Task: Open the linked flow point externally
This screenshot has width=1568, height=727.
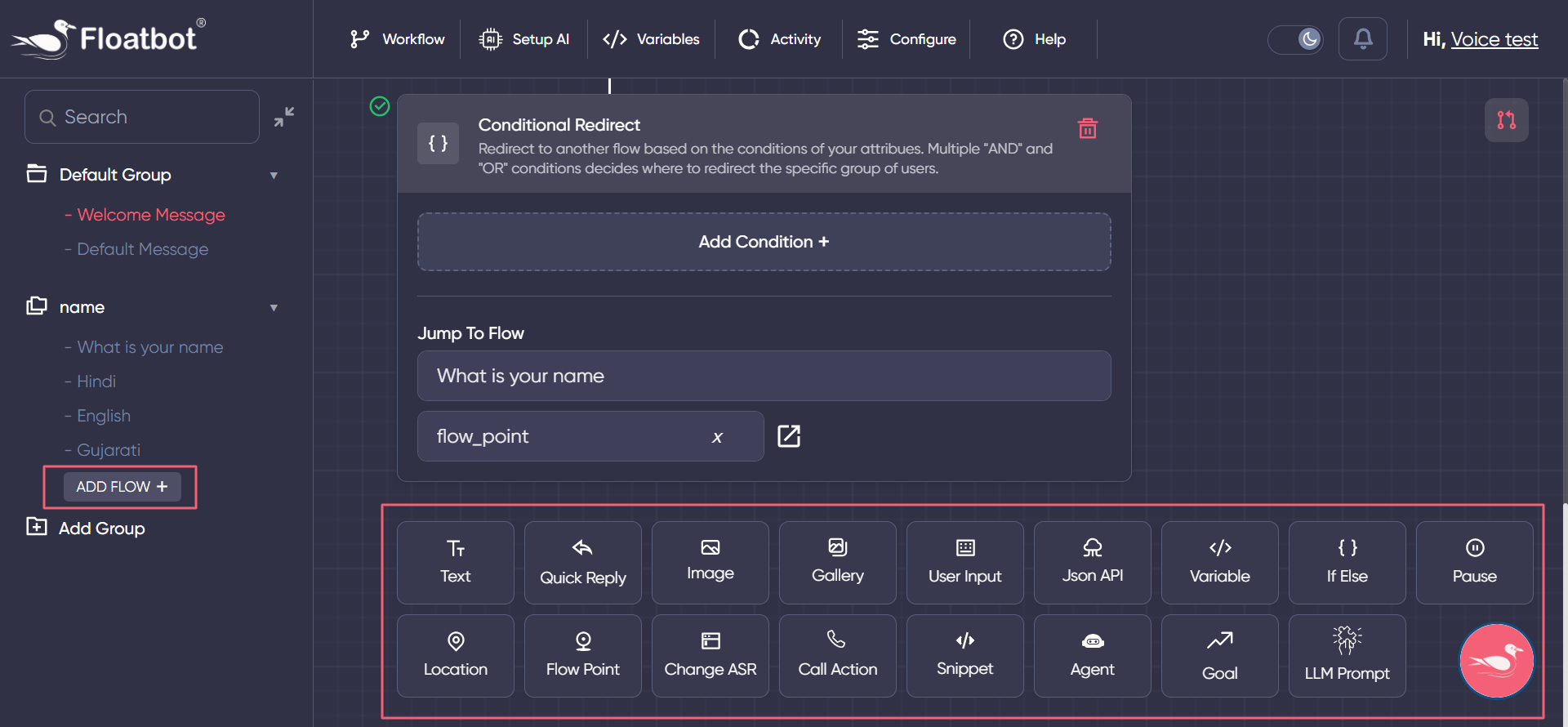Action: [x=789, y=436]
